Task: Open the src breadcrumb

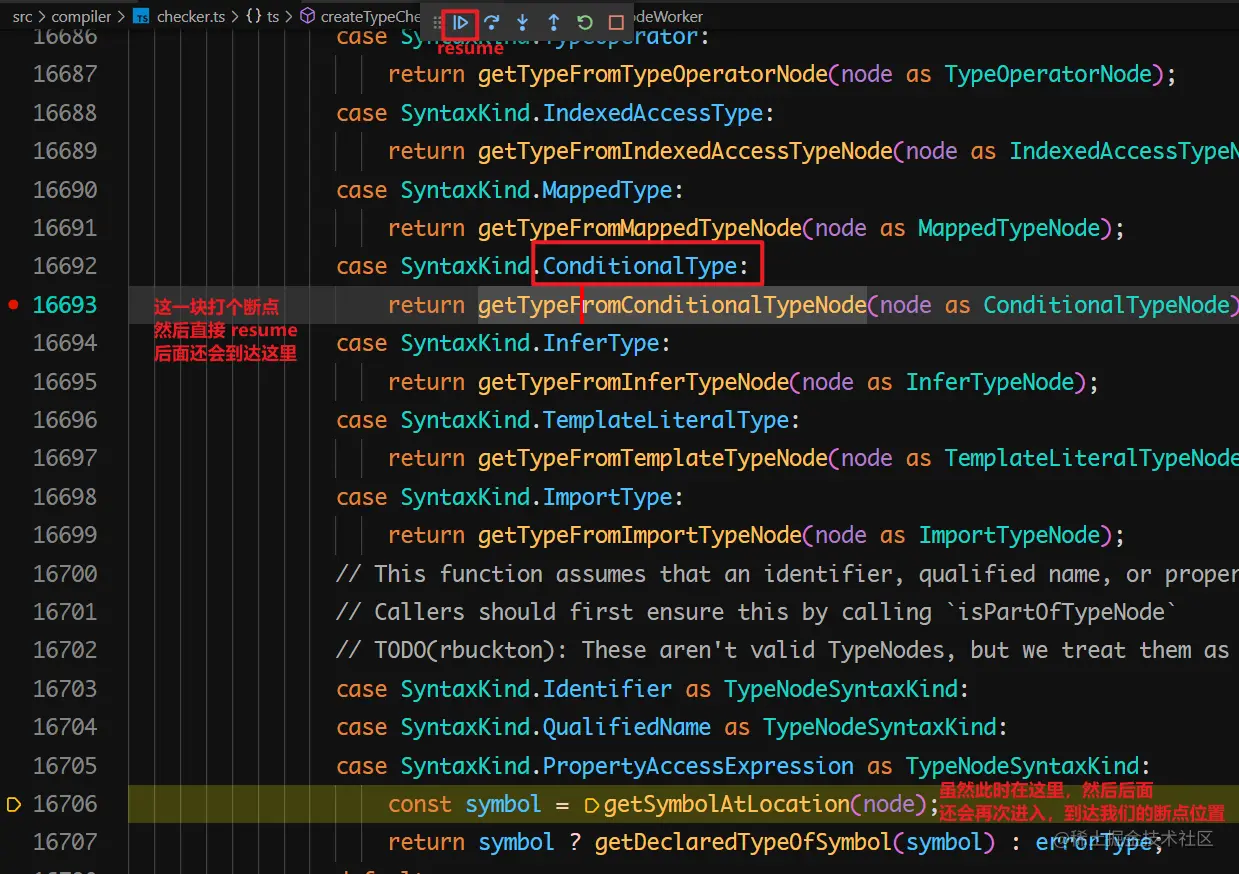Action: tap(23, 17)
